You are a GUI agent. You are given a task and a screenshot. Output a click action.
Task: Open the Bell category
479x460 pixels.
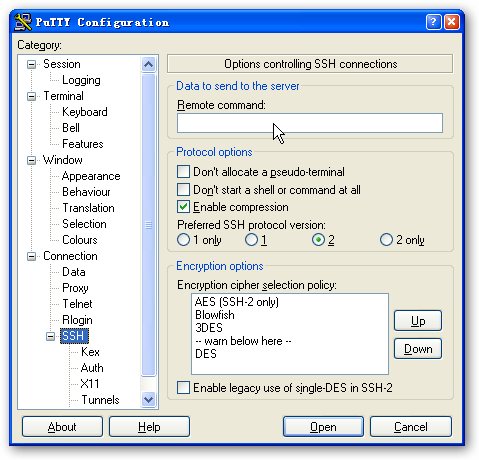click(71, 128)
